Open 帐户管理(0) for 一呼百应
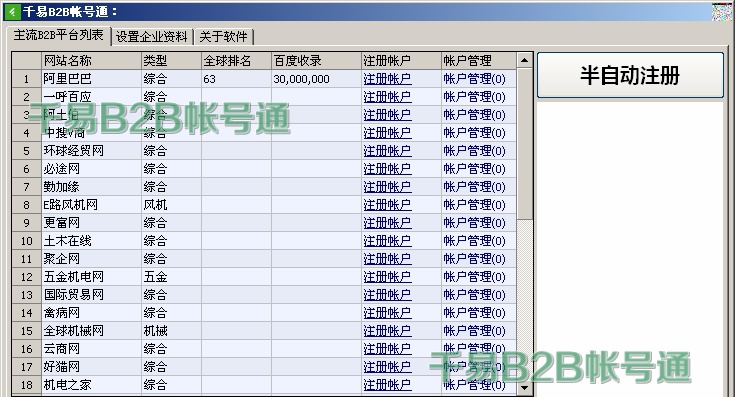 point(474,97)
